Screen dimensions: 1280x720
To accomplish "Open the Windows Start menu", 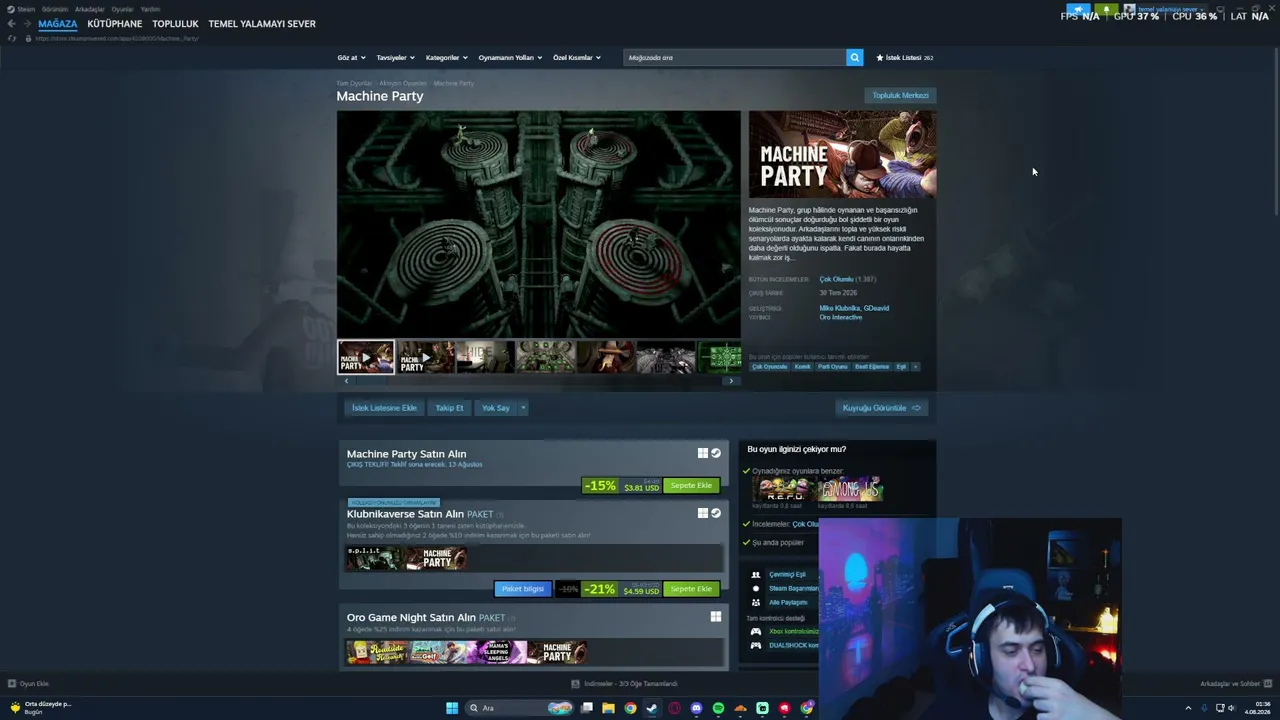I will (452, 708).
